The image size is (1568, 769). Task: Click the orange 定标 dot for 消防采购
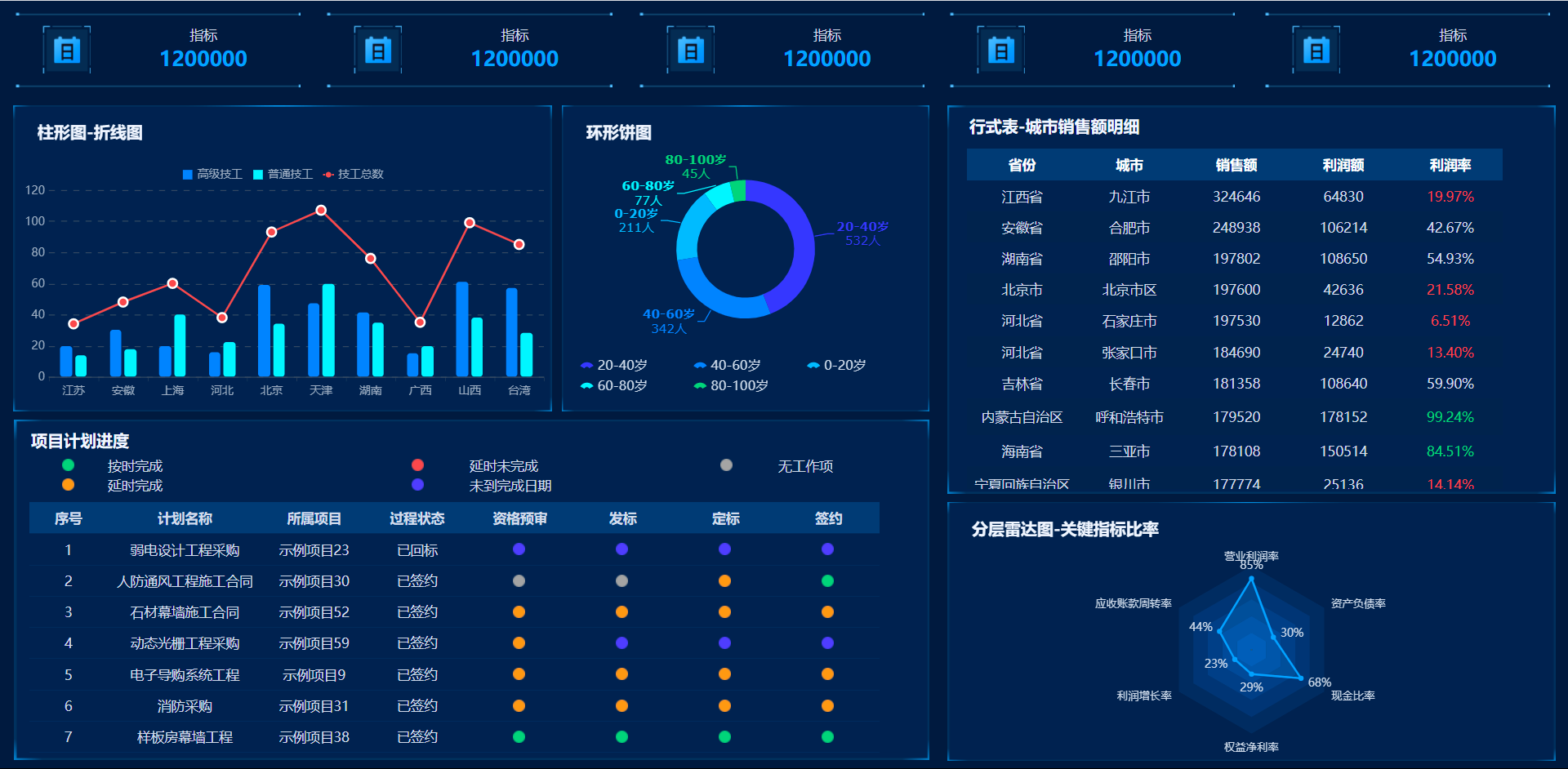[724, 705]
